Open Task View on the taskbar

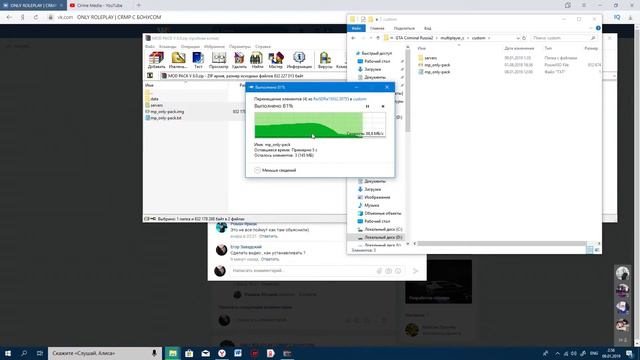click(x=40, y=353)
